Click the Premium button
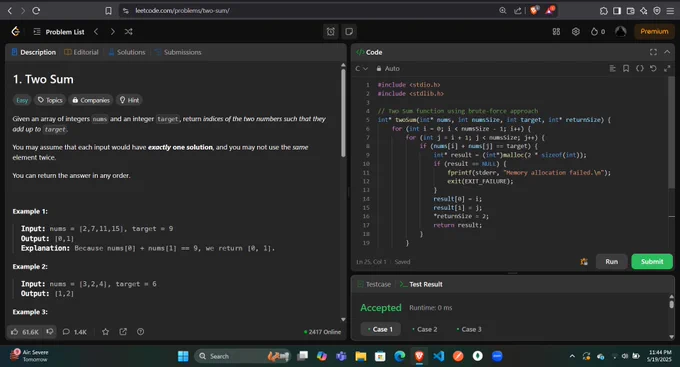The height and width of the screenshot is (367, 680). [x=654, y=32]
